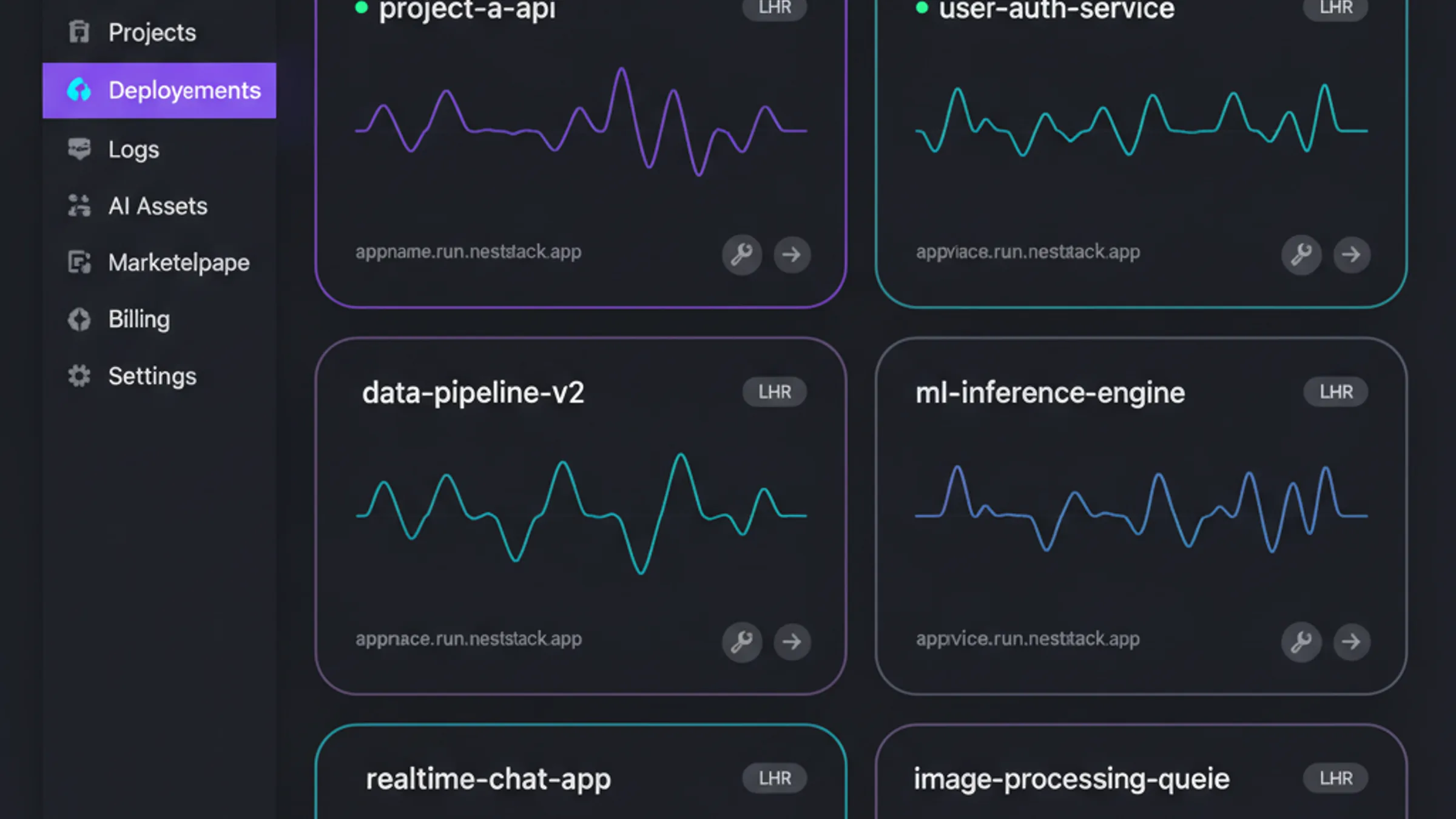The image size is (1456, 819).
Task: Click the green status dot of user-auth-service
Action: point(922,8)
